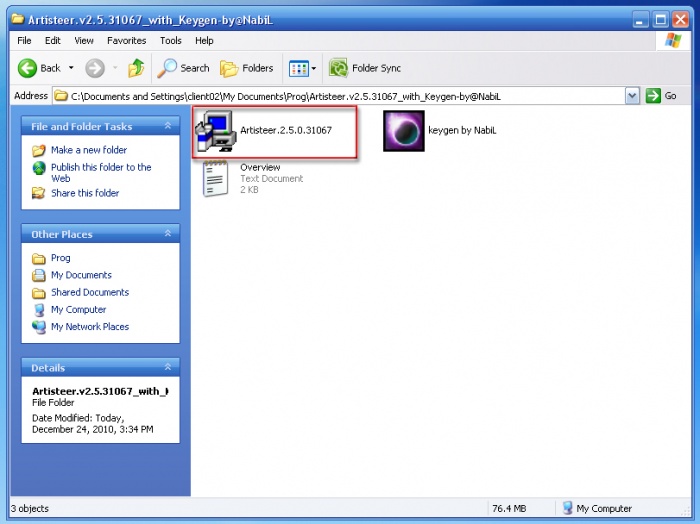Click the Search magnifier toolbar button

183,68
